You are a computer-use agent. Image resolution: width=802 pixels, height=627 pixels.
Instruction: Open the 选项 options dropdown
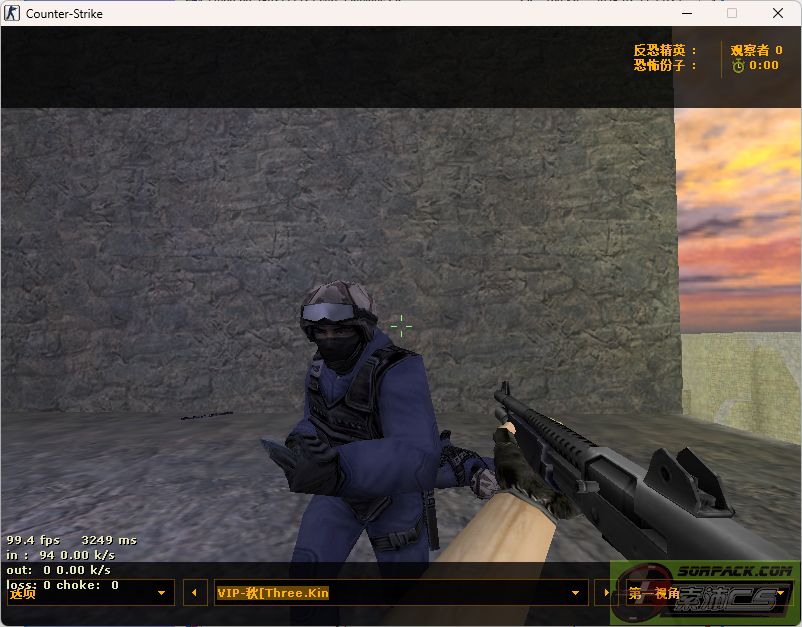(x=91, y=593)
